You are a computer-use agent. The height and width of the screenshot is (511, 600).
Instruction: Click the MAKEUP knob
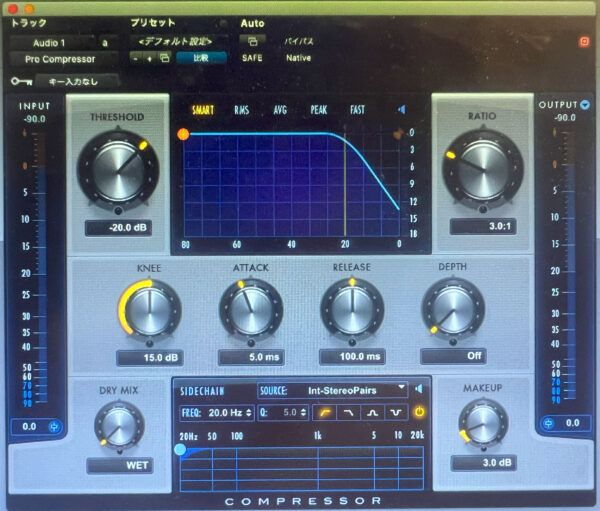(483, 424)
